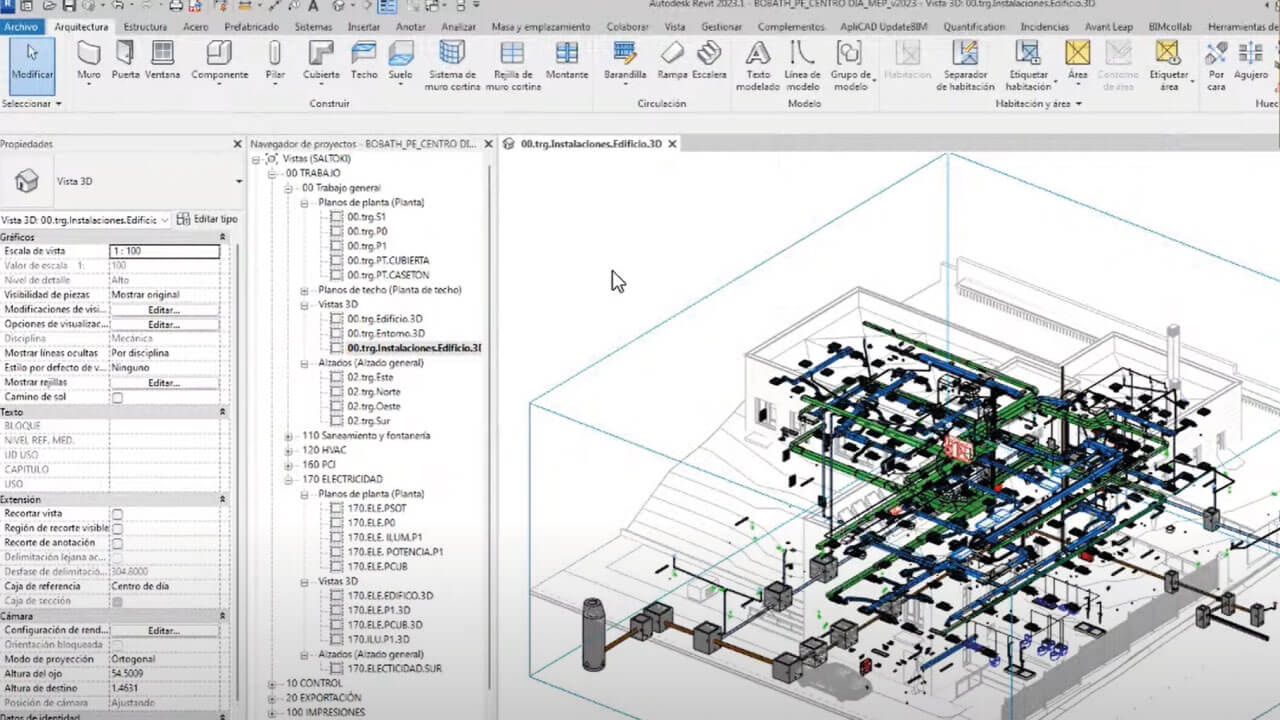Collapse the 170 ELECTRICIDAD node
This screenshot has height=720, width=1280.
288,479
